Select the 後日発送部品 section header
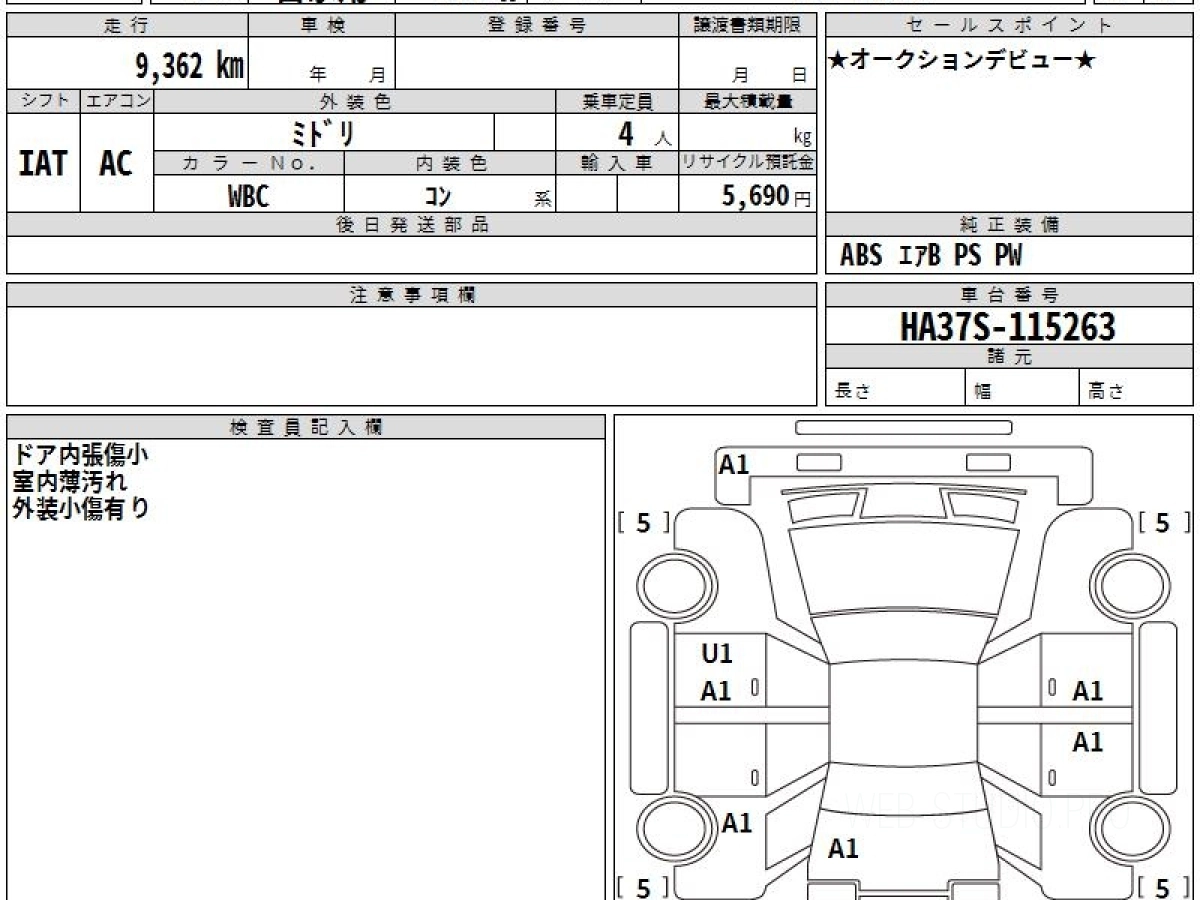Viewport: 1200px width, 900px height. tap(412, 225)
